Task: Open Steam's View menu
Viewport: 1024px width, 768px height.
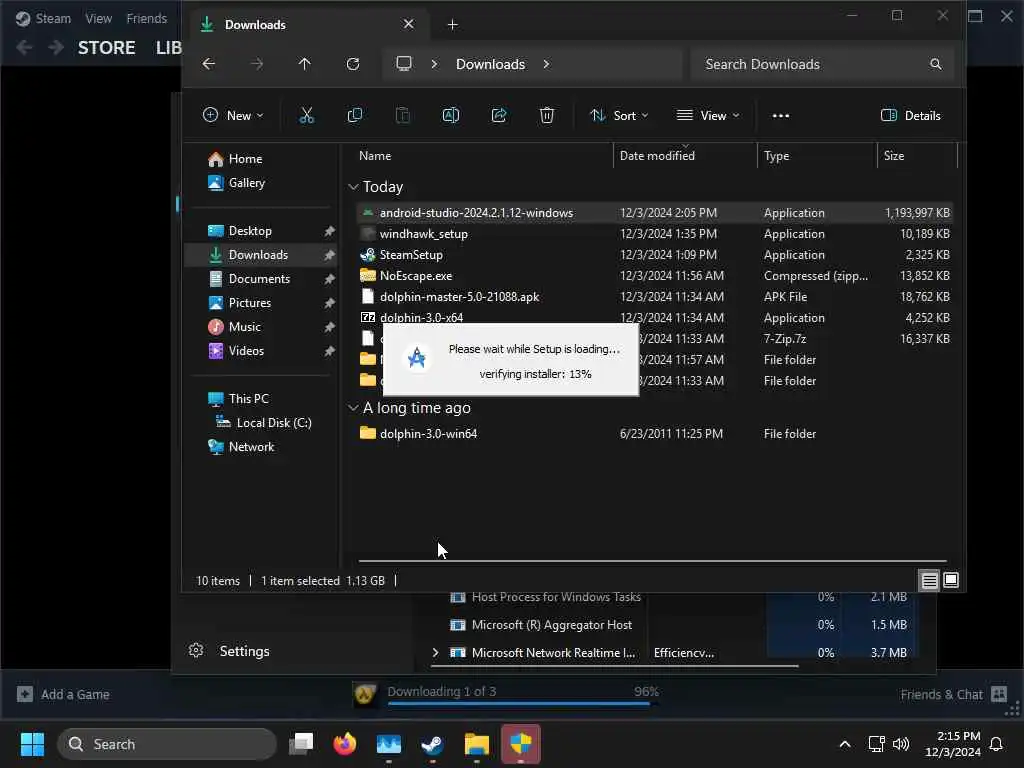Action: (x=99, y=18)
